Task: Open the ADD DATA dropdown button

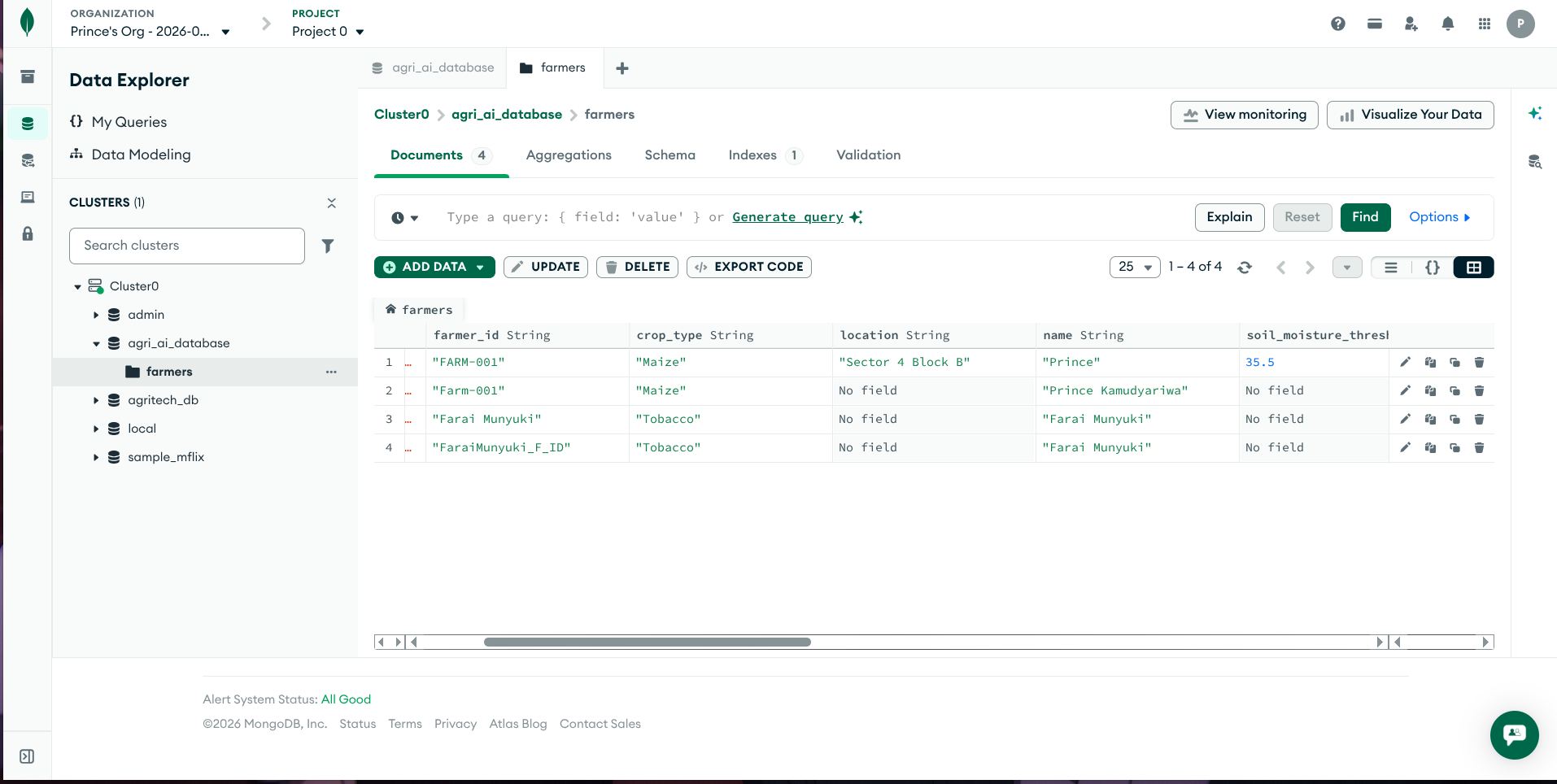Action: point(434,267)
